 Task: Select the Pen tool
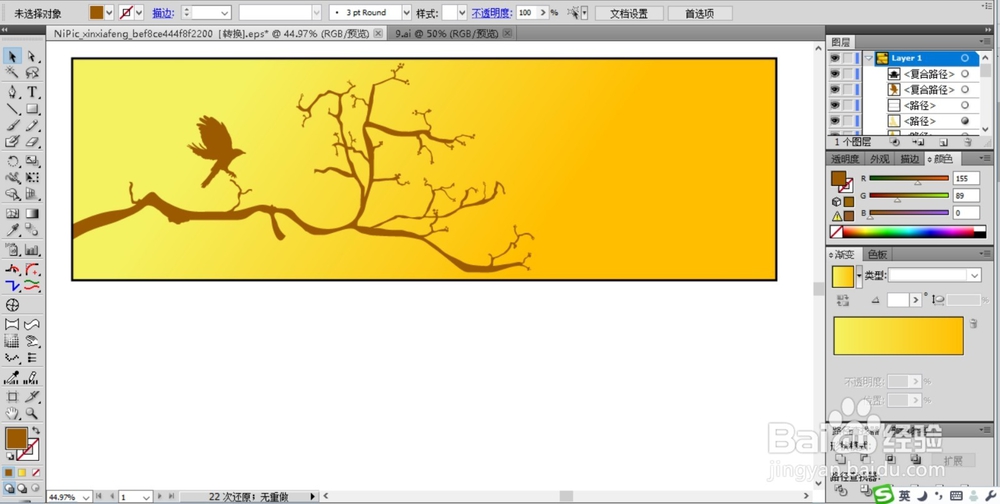tap(12, 93)
